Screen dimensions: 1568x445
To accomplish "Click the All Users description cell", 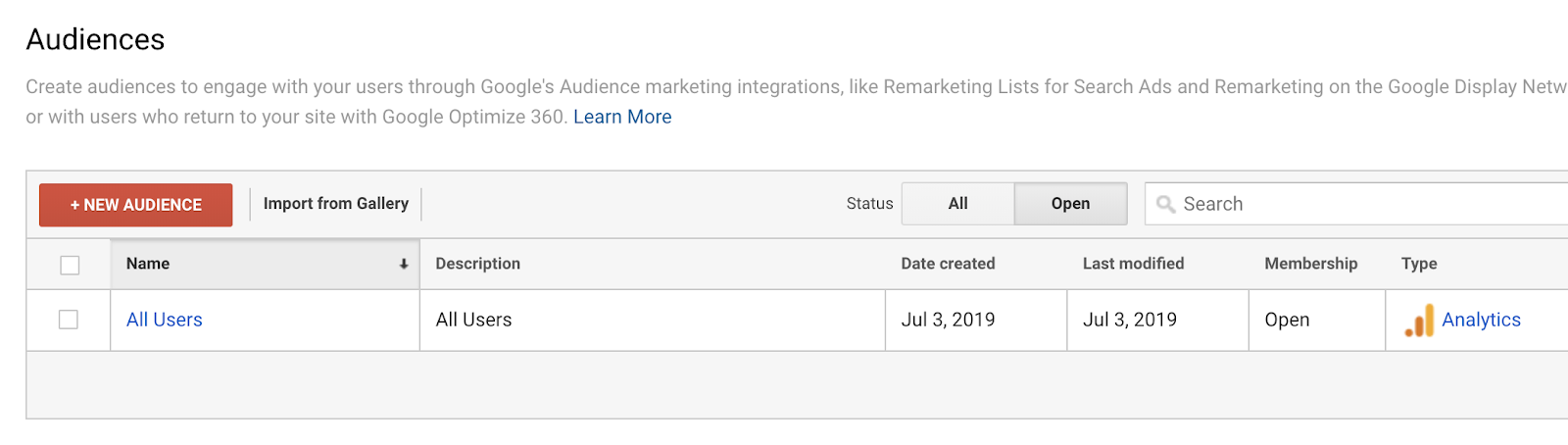I will tap(473, 320).
